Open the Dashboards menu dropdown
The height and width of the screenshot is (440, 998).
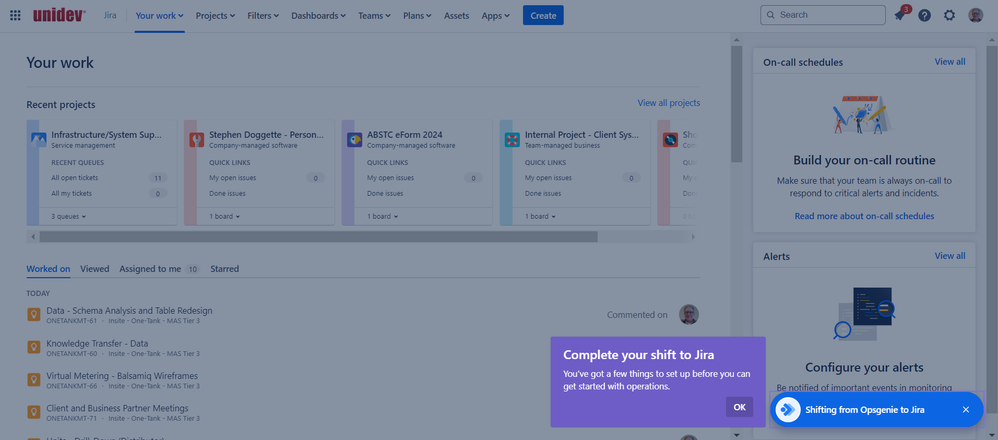tap(318, 15)
